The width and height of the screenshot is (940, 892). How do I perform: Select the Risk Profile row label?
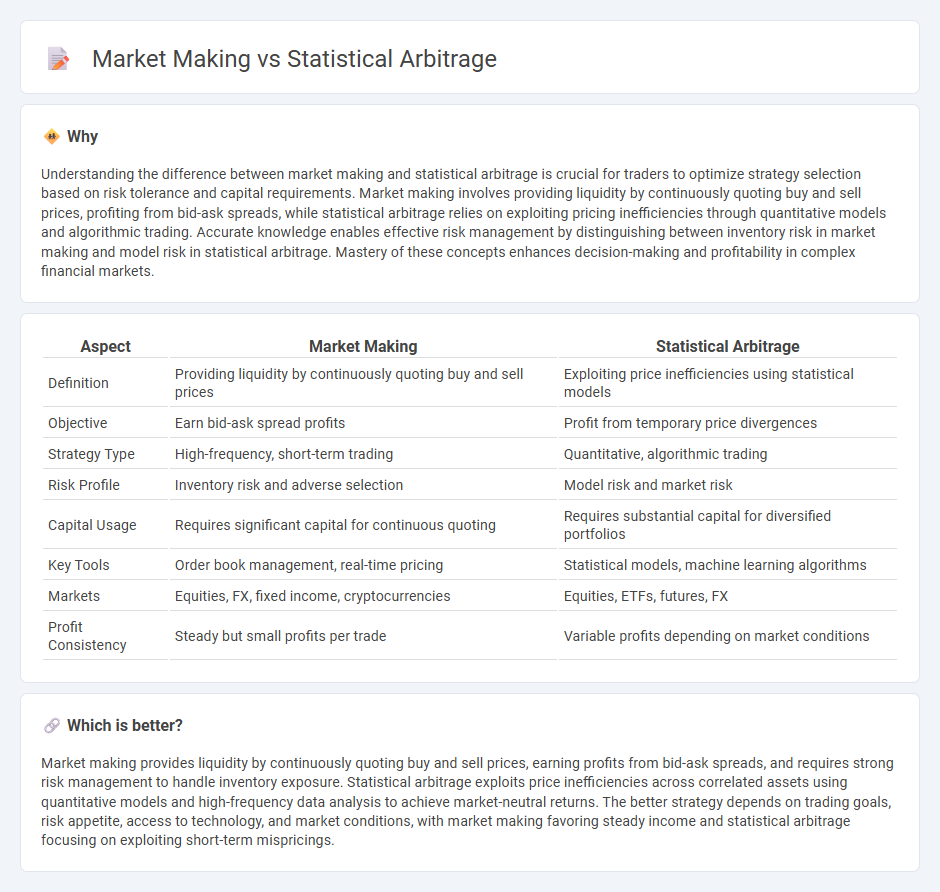coord(84,486)
